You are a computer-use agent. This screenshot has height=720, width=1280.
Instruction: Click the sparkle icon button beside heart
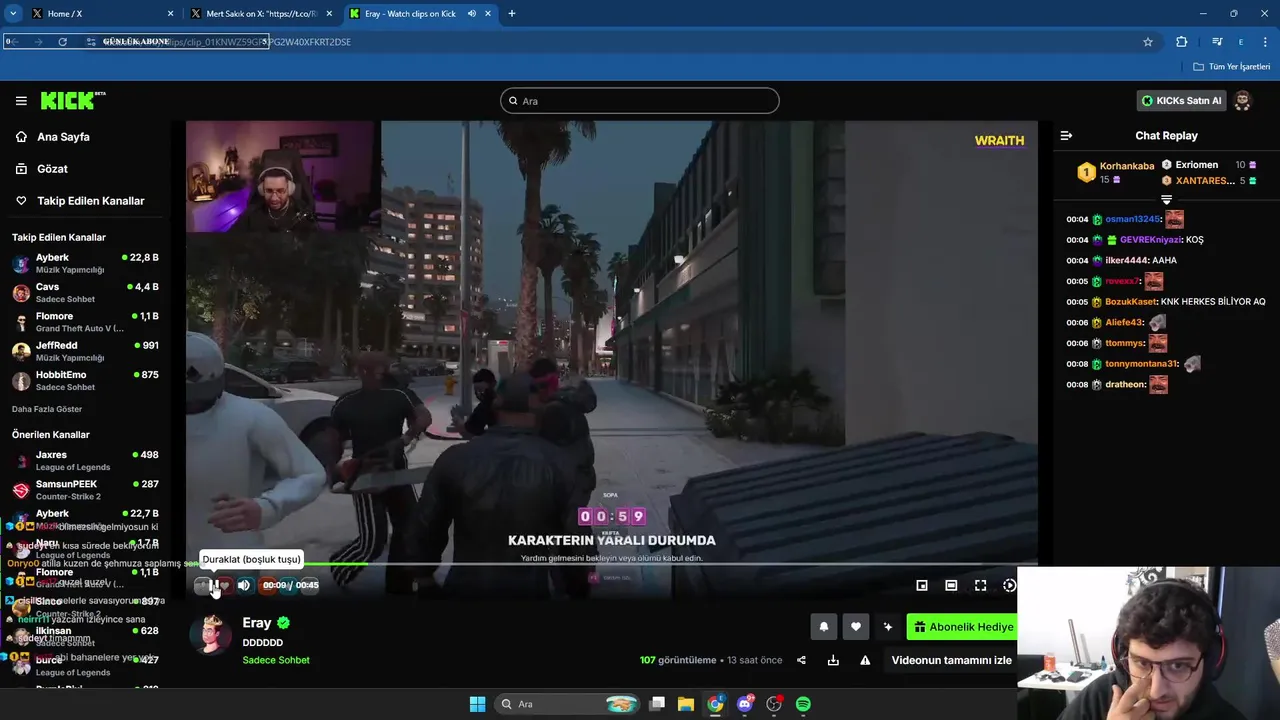click(x=888, y=627)
